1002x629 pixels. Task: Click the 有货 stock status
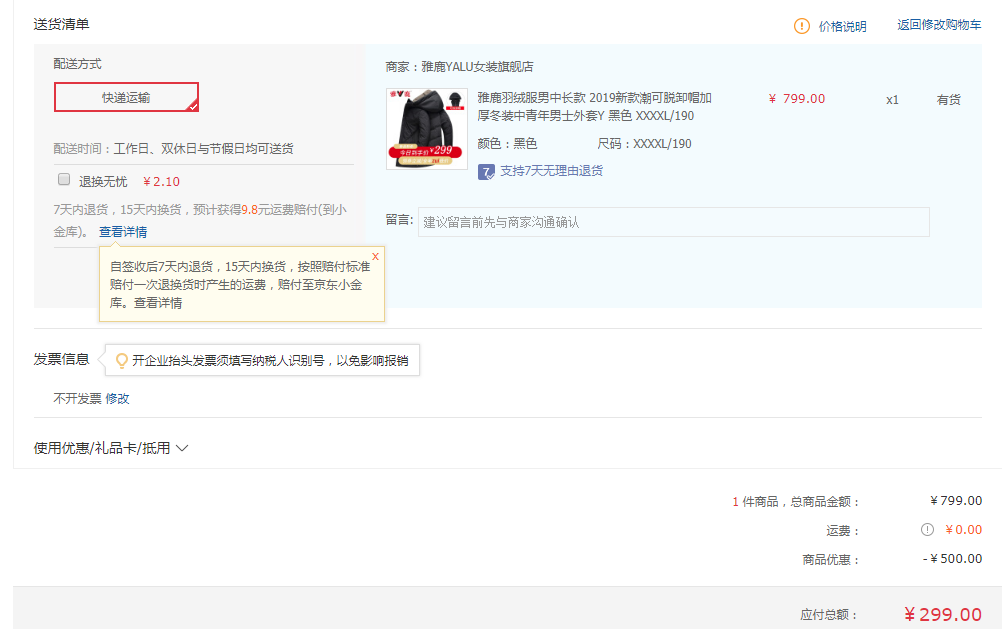click(948, 100)
